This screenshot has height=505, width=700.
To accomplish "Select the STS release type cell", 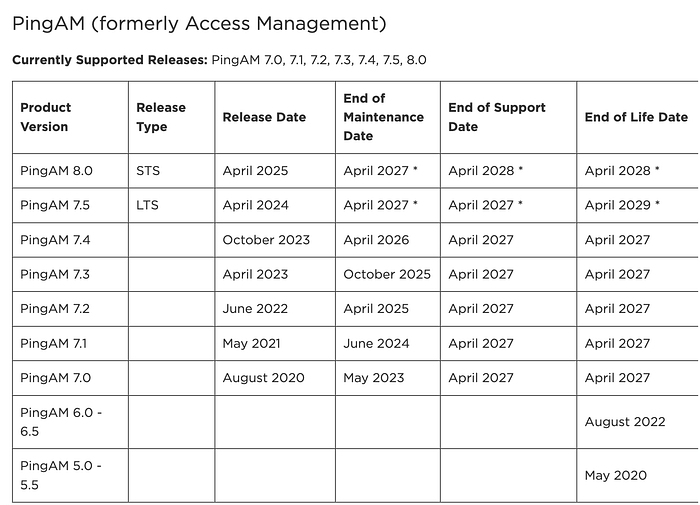I will tap(148, 171).
